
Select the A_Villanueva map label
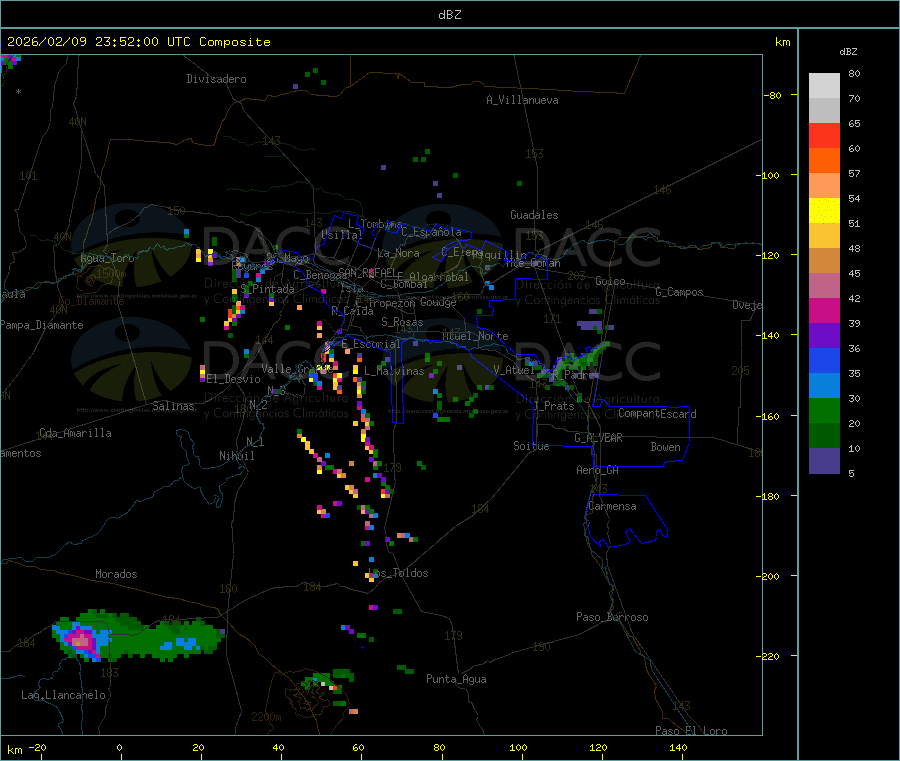[522, 100]
